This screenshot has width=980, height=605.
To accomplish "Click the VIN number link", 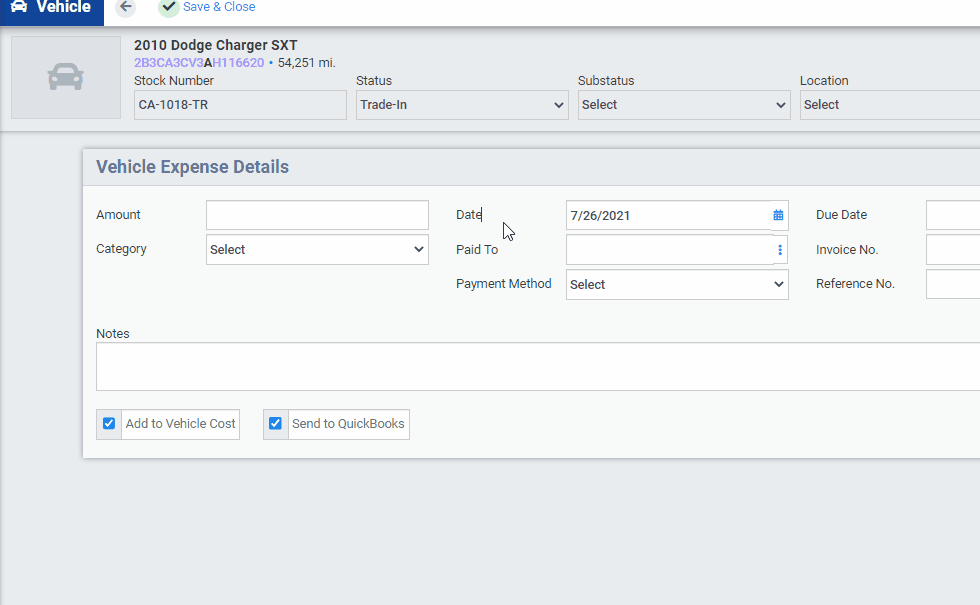I will [x=199, y=63].
